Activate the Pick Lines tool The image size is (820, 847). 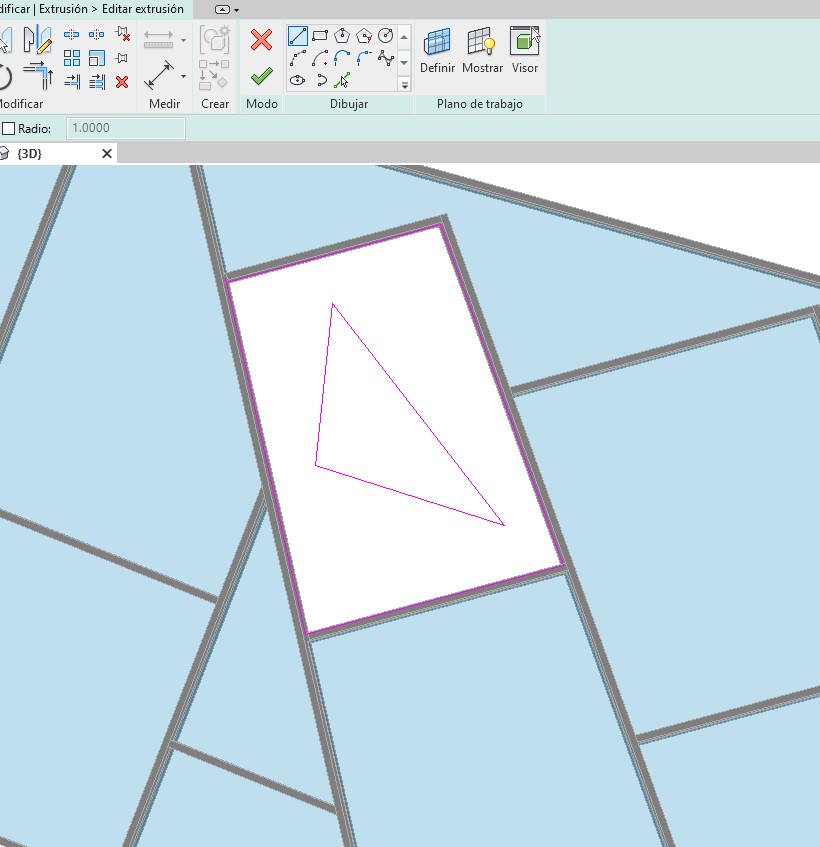tap(342, 80)
